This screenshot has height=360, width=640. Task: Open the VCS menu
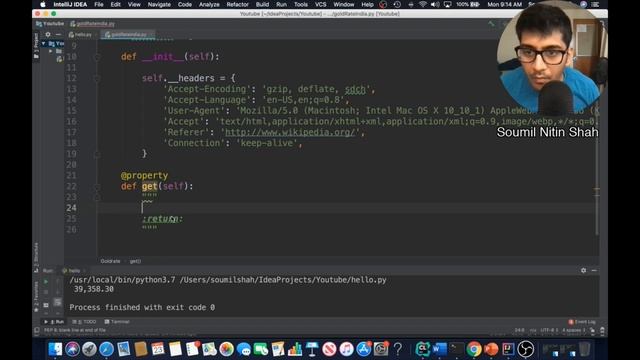pyautogui.click(x=321, y=4)
